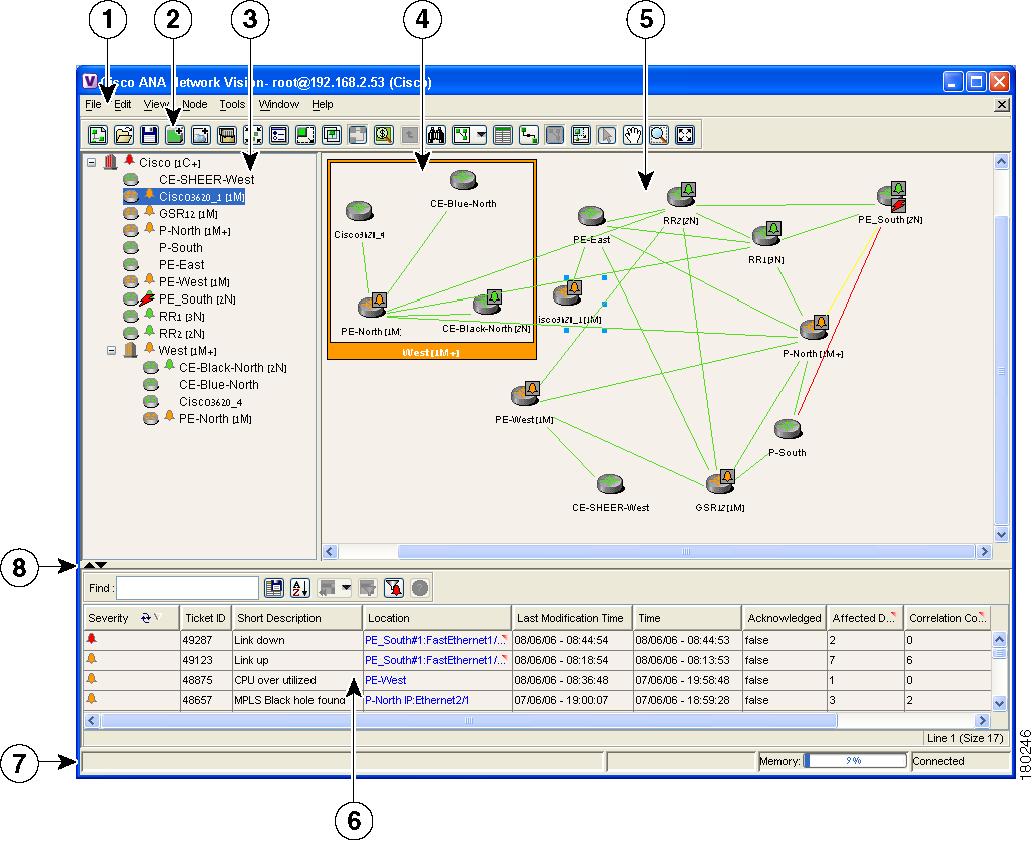Click the green add-to-map plus icon
This screenshot has height=841, width=1034.
point(175,135)
